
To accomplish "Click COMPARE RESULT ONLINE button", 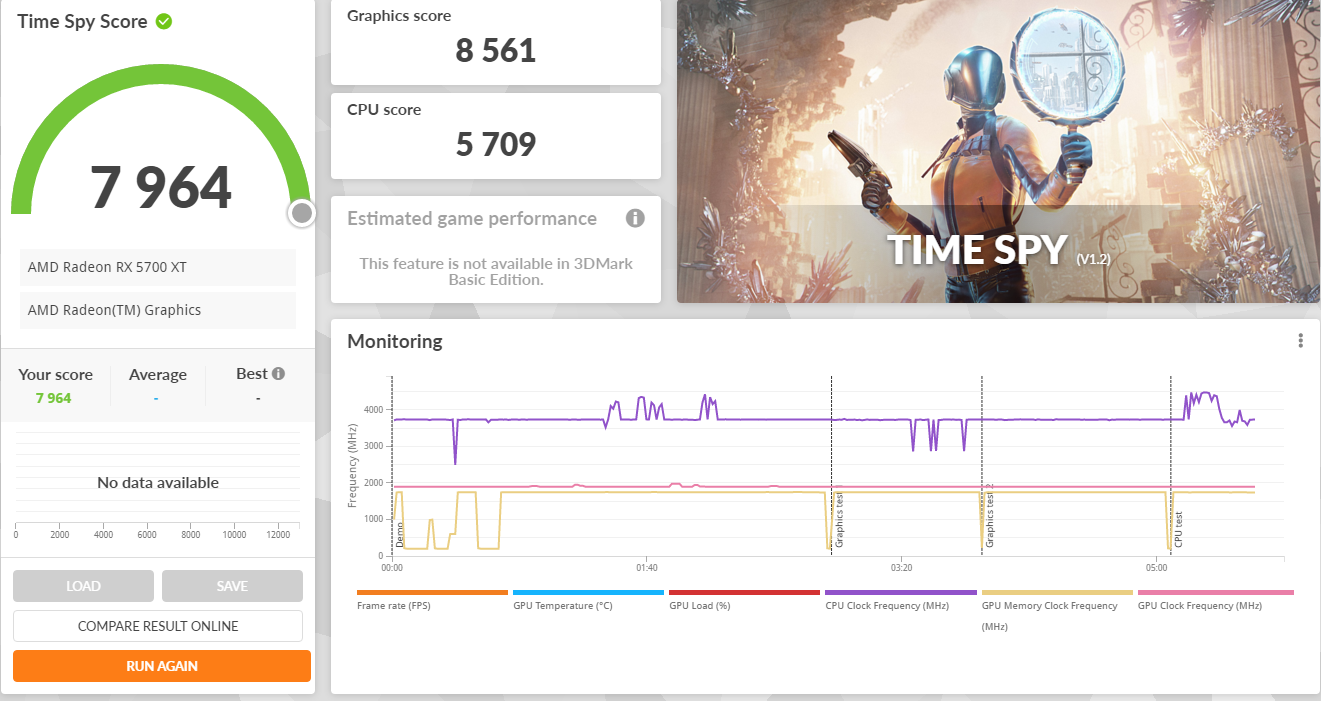I will pos(158,626).
